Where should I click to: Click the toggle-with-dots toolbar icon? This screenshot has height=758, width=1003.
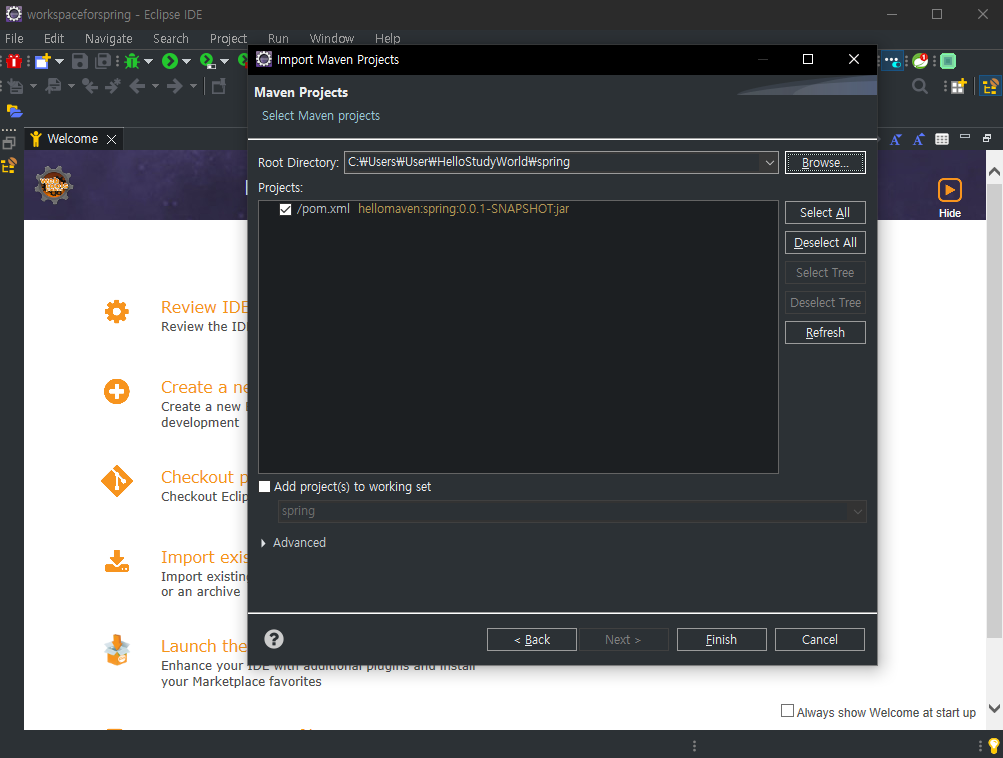892,61
